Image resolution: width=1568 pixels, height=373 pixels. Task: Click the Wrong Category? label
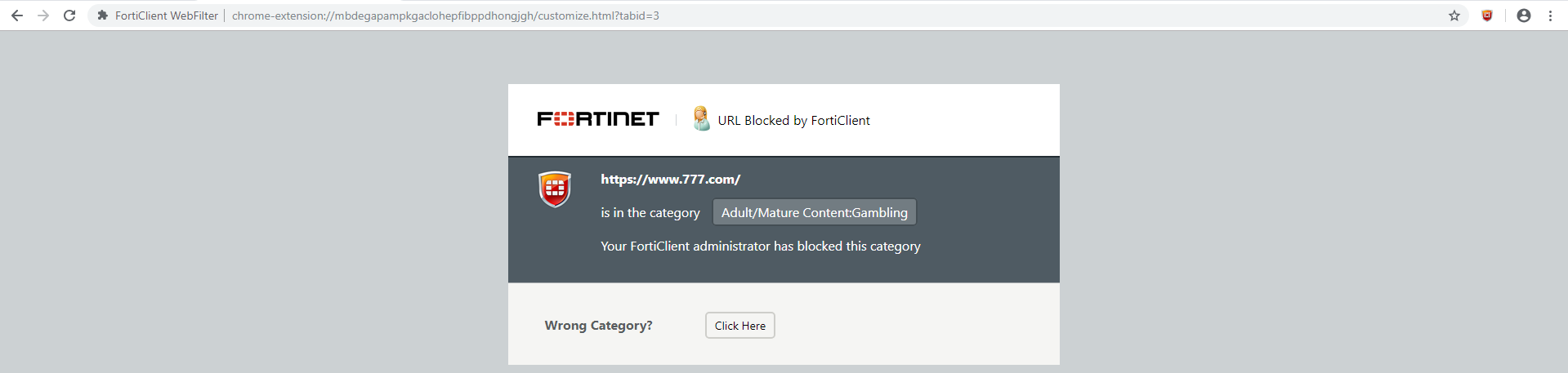pos(599,326)
